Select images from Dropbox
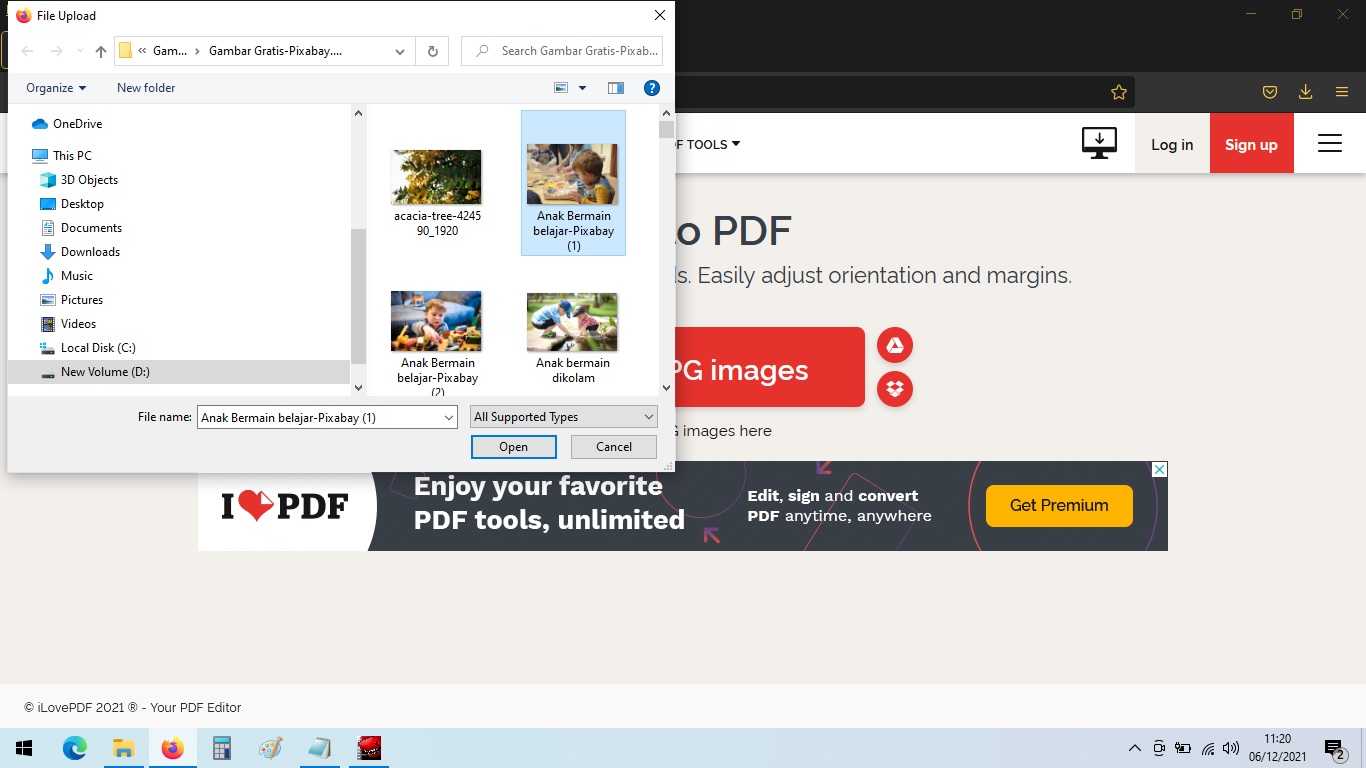The width and height of the screenshot is (1366, 768). [895, 389]
